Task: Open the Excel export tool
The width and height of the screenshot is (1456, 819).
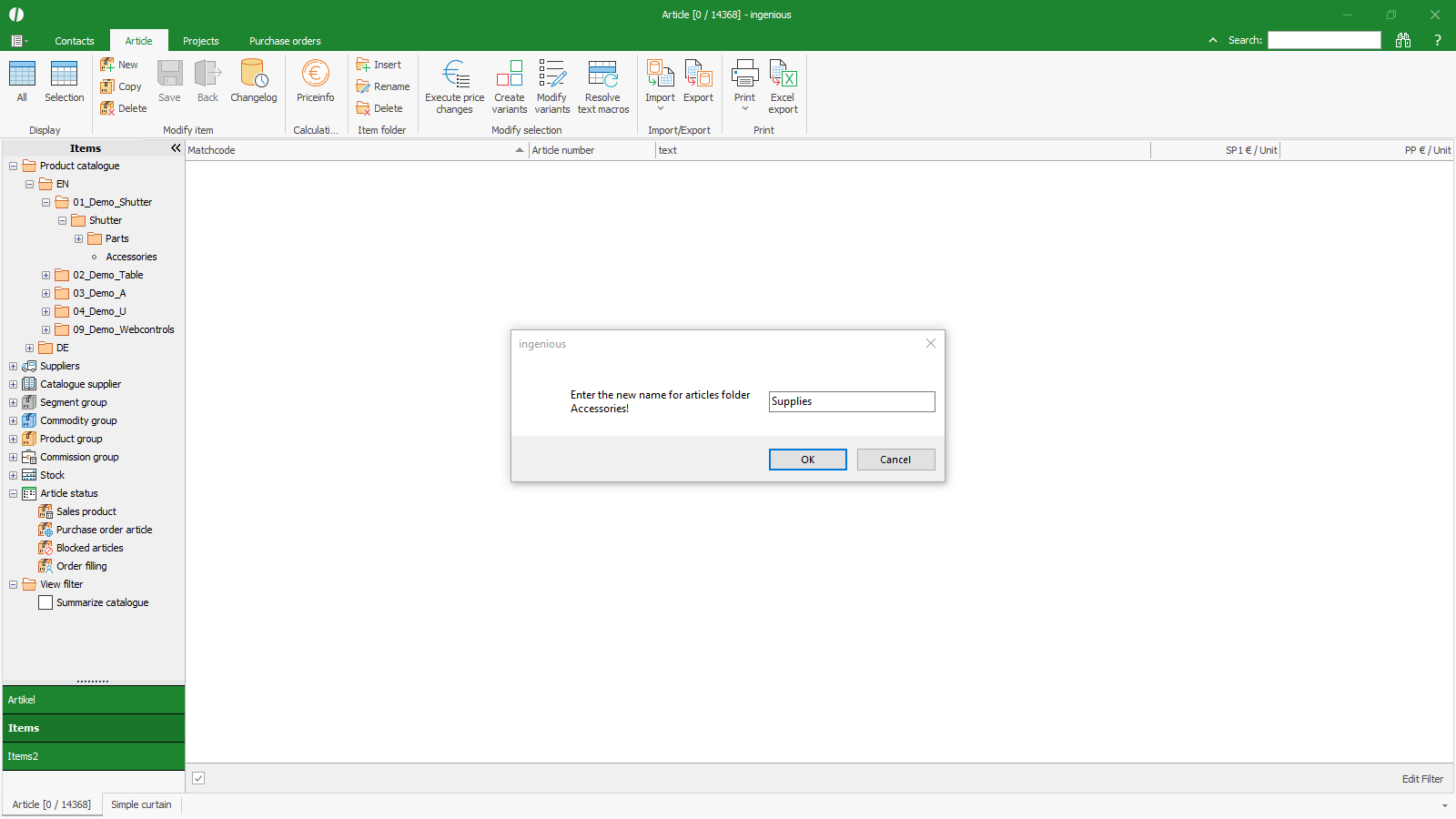Action: point(783,75)
